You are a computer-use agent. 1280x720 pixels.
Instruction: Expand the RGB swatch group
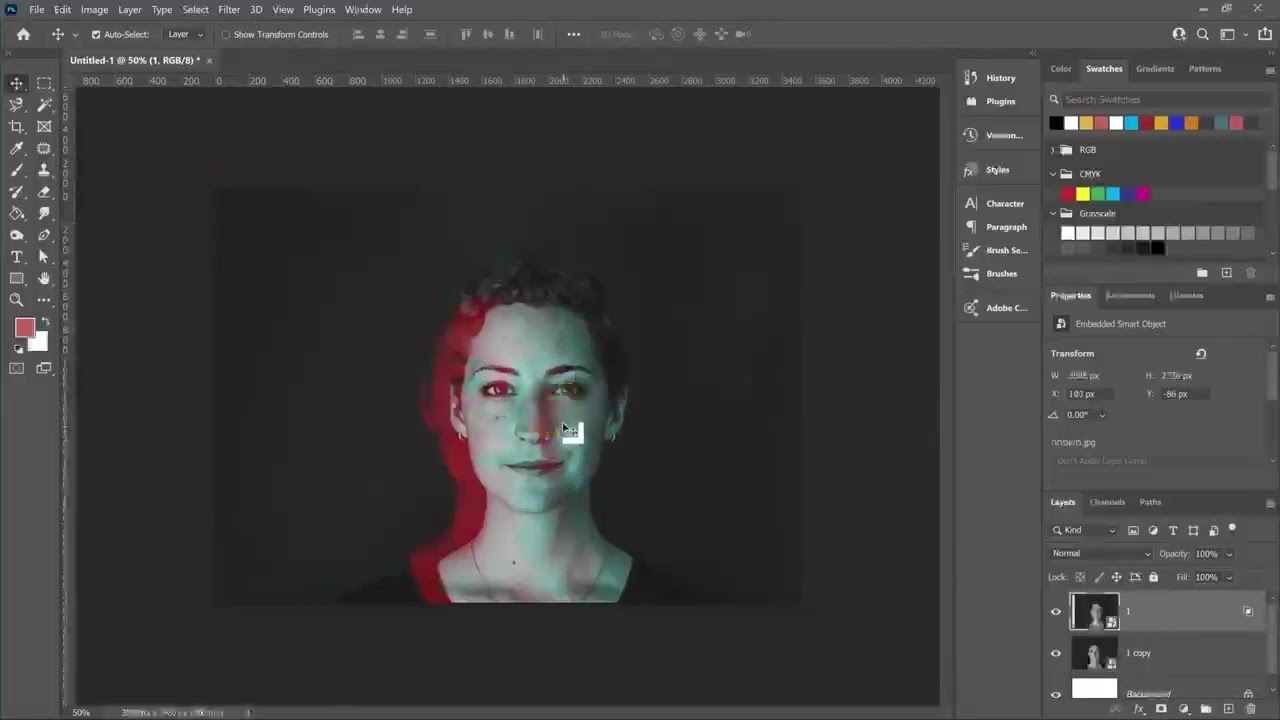click(x=1052, y=150)
